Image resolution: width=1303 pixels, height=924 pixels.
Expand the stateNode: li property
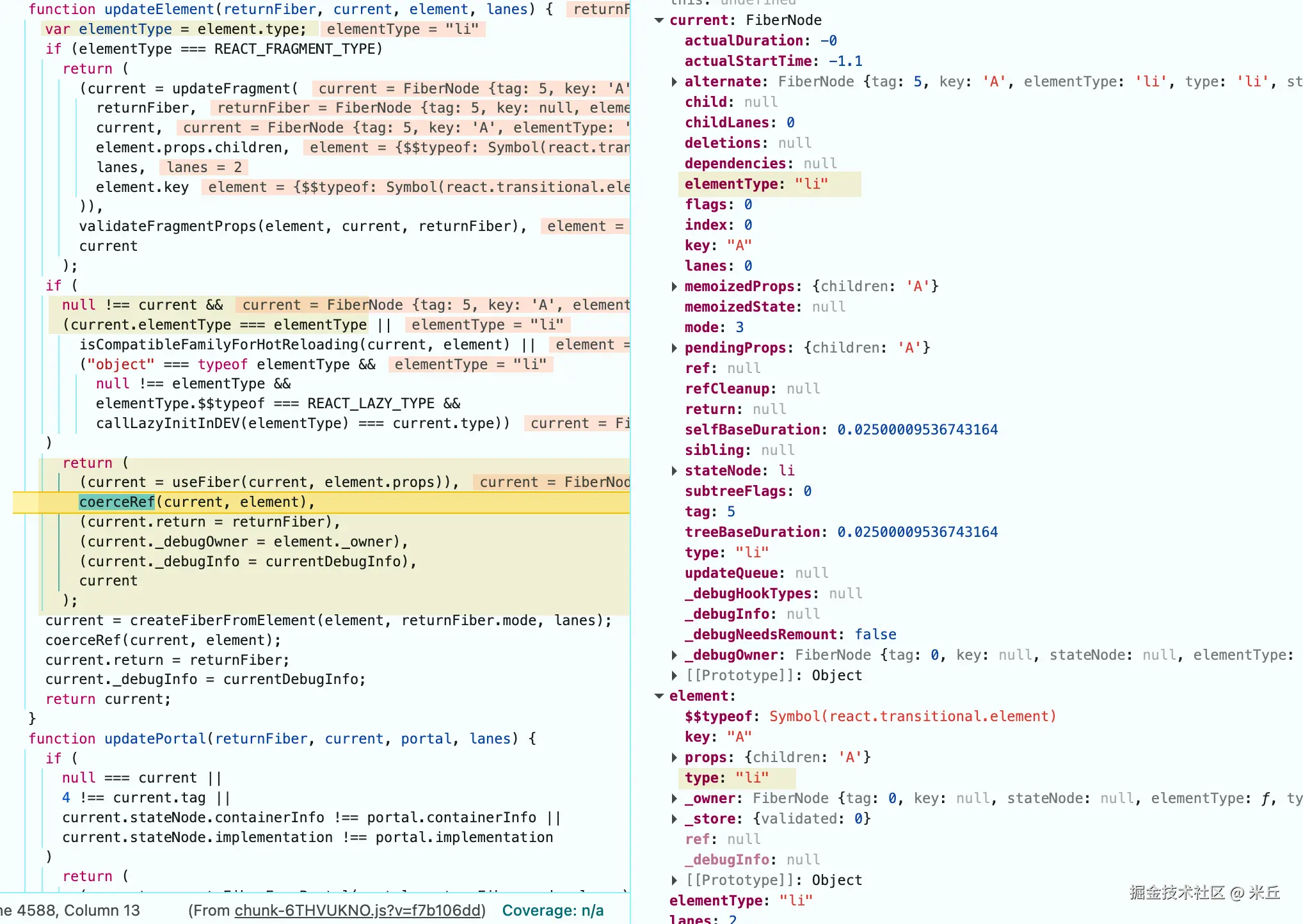(x=674, y=471)
